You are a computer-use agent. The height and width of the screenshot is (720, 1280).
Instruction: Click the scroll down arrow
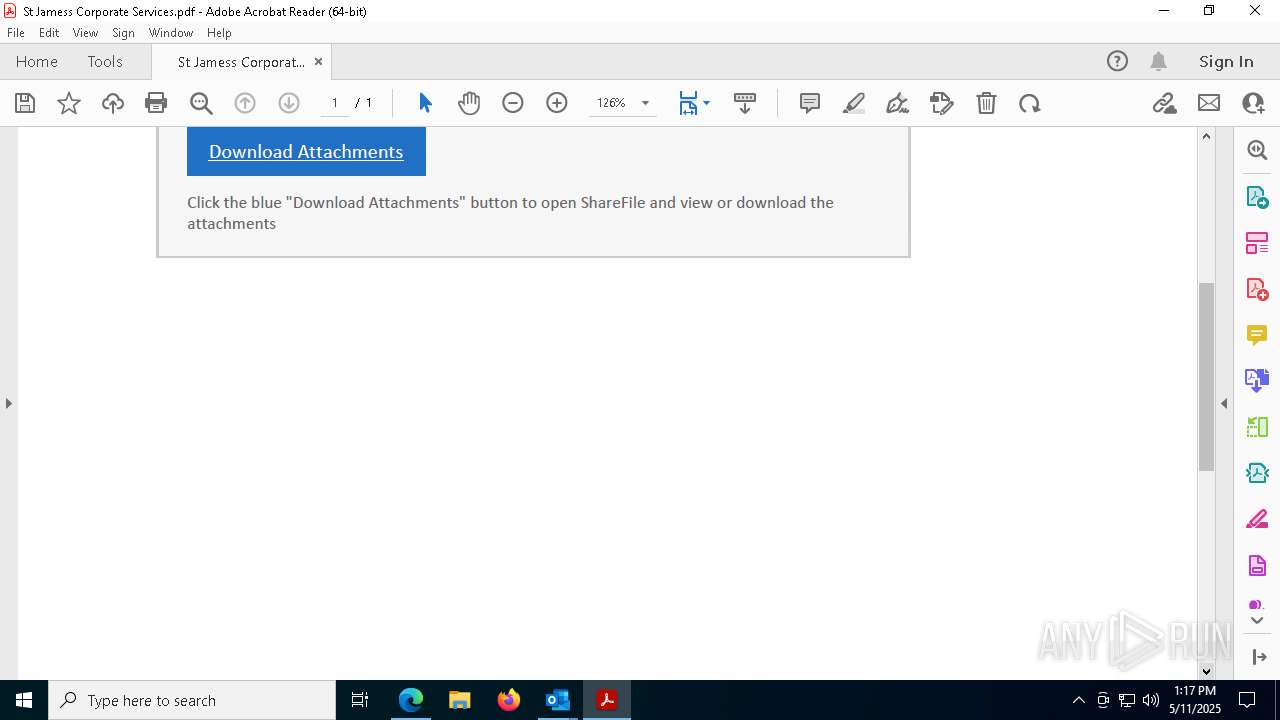(1206, 671)
